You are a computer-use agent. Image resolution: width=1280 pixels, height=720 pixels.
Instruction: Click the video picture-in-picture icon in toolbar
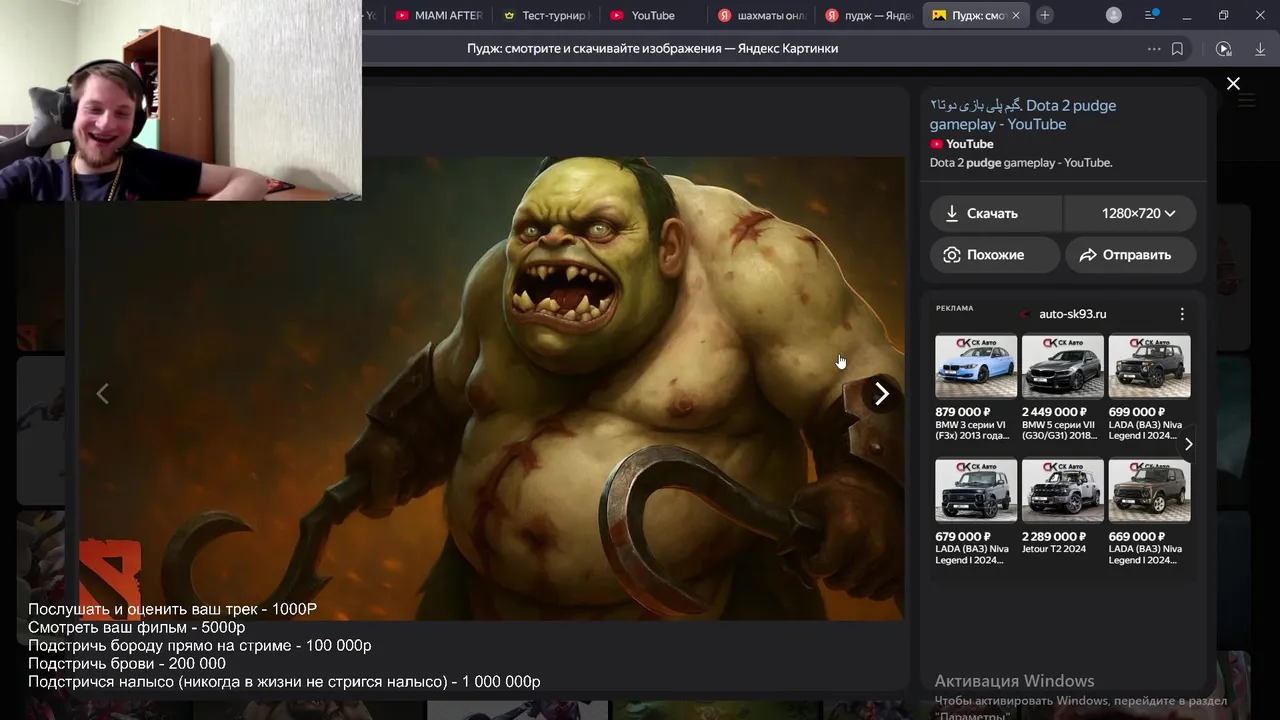(1223, 48)
